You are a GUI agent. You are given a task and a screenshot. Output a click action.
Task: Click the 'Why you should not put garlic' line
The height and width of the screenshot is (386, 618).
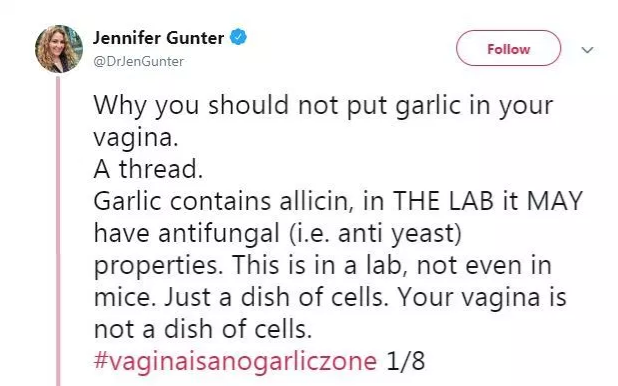[x=324, y=106]
